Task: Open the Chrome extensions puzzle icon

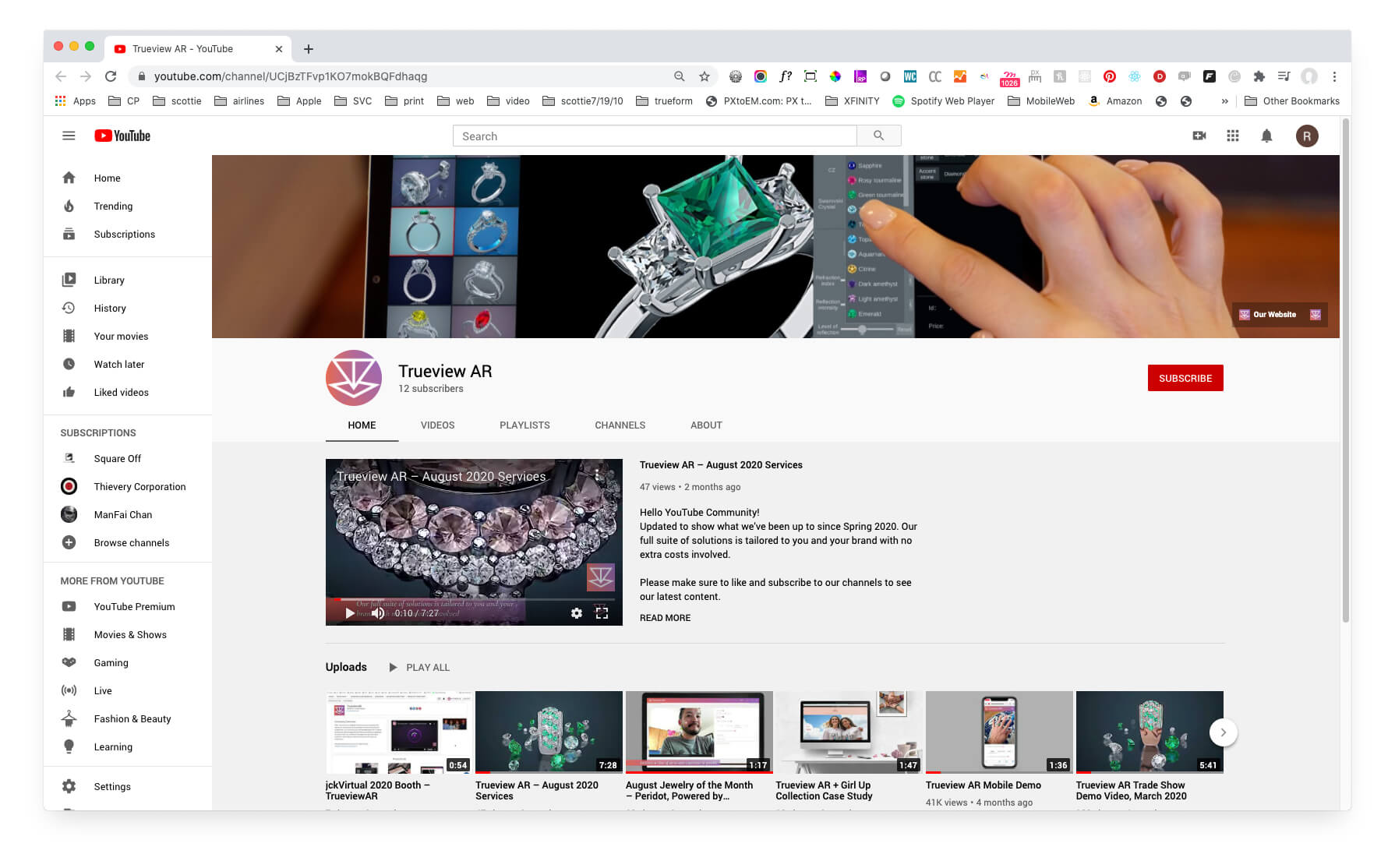Action: coord(1259,76)
